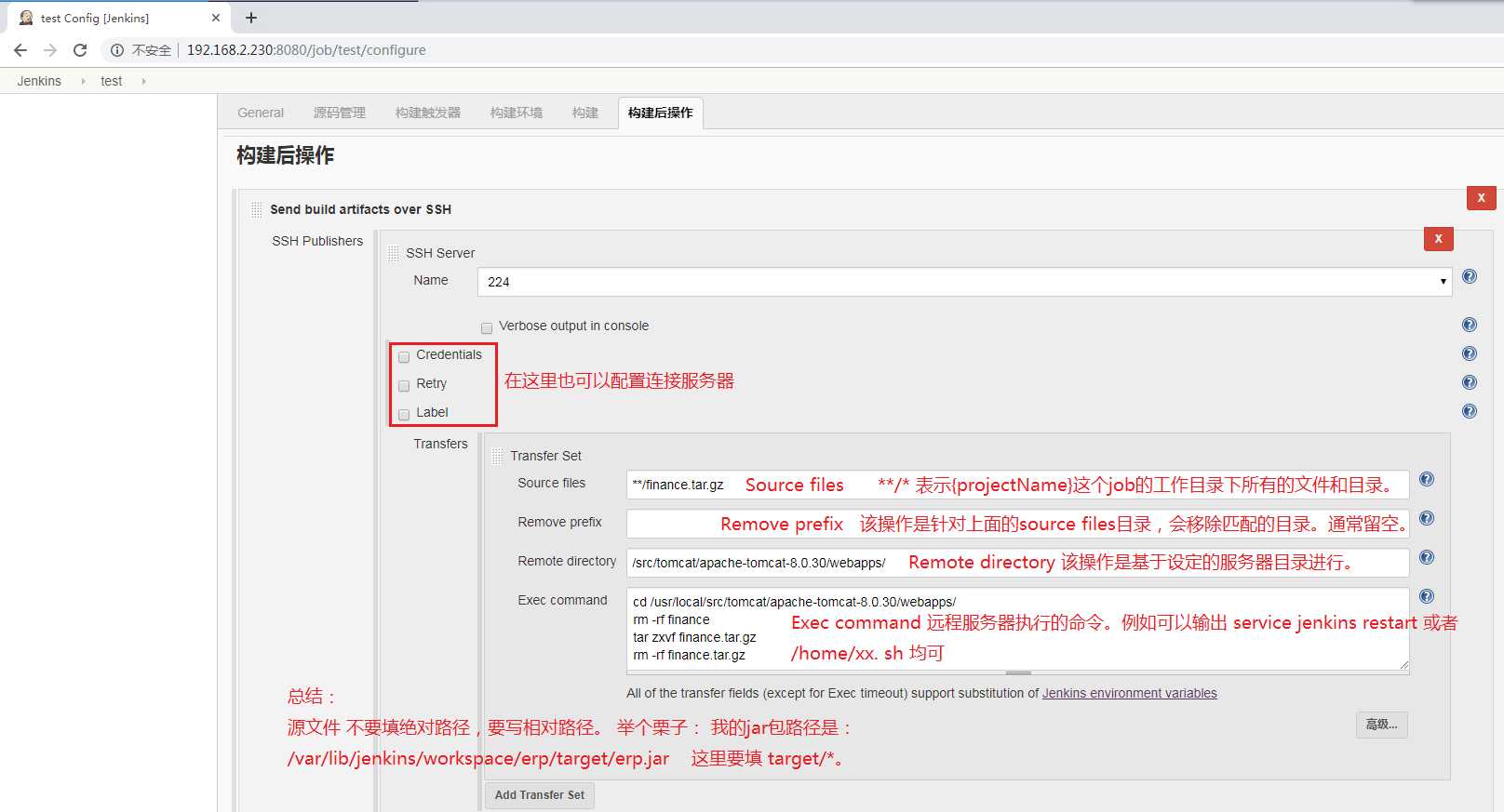1504x812 pixels.
Task: Go to the Jenkins breadcrumb link
Action: [39, 81]
